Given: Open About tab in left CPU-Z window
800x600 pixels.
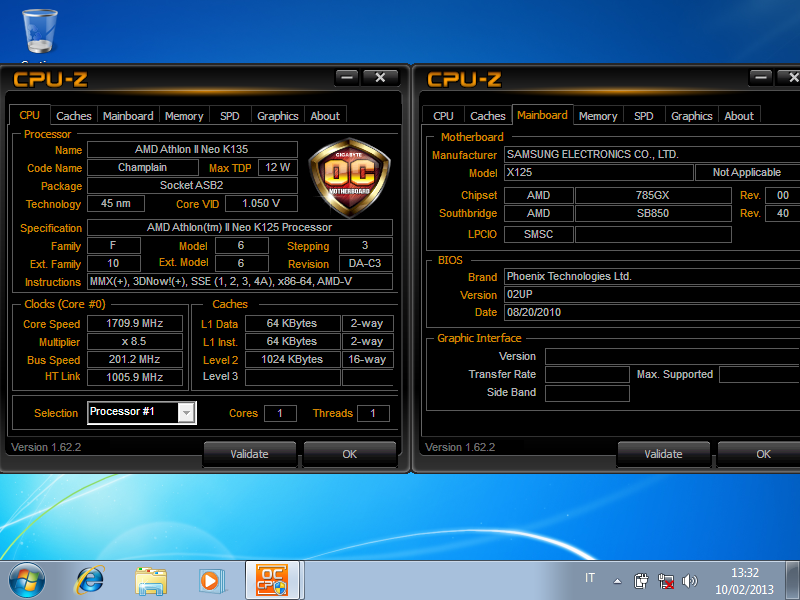Looking at the screenshot, I should pyautogui.click(x=325, y=116).
